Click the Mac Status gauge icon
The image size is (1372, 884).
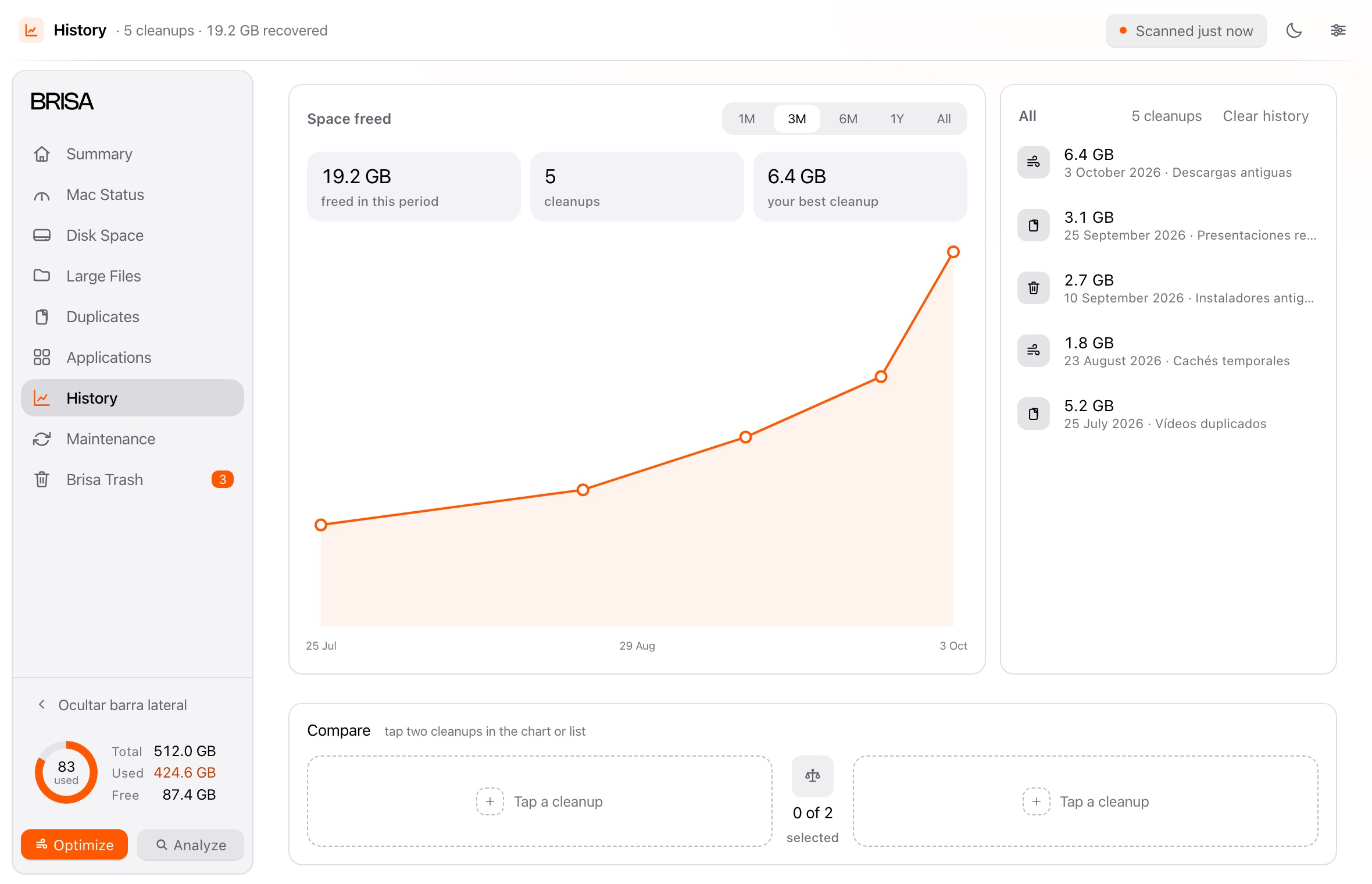tap(42, 195)
